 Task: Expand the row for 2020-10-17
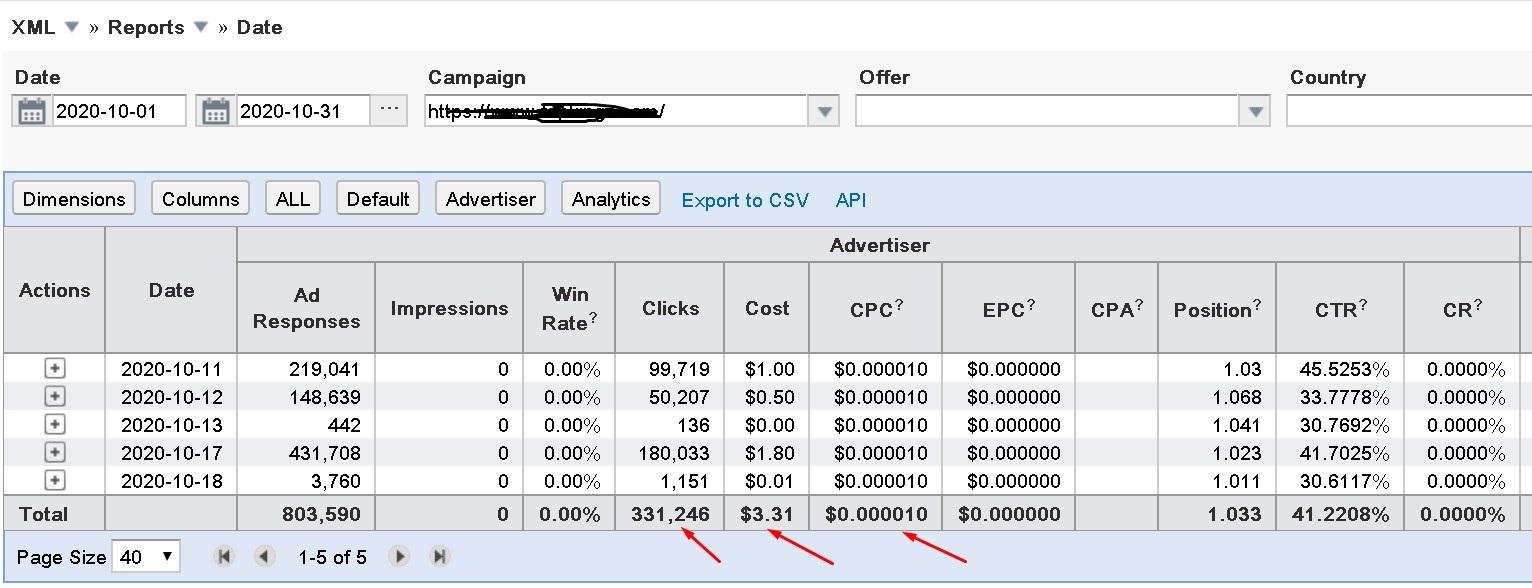point(53,454)
